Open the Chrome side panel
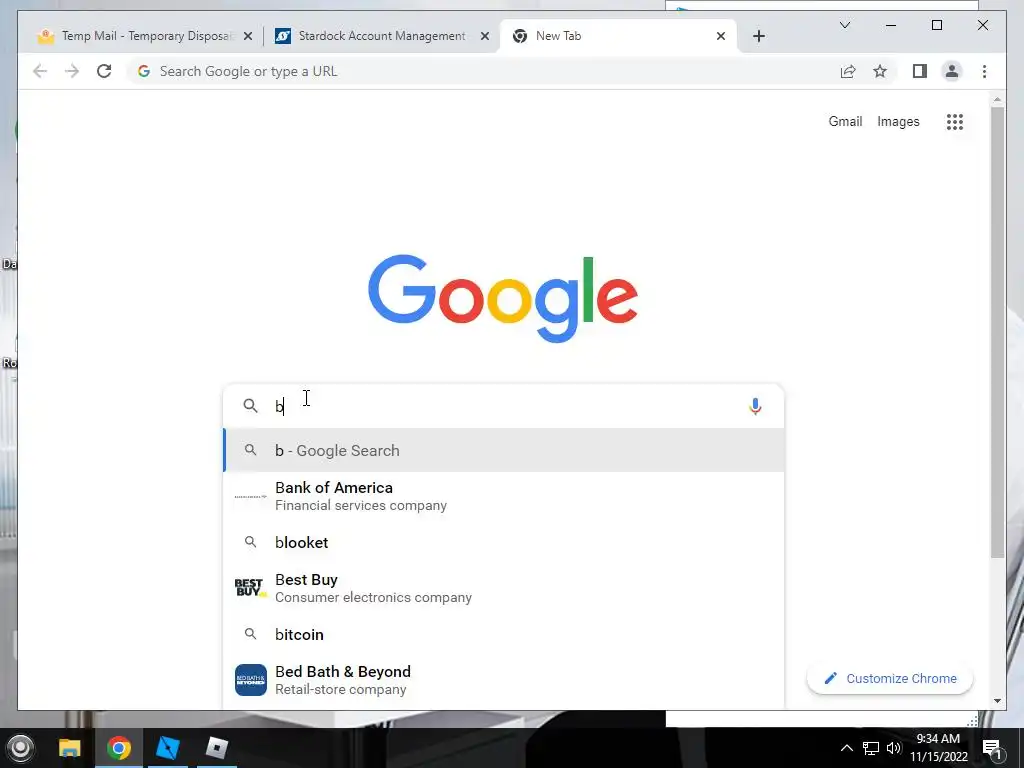 coord(920,71)
